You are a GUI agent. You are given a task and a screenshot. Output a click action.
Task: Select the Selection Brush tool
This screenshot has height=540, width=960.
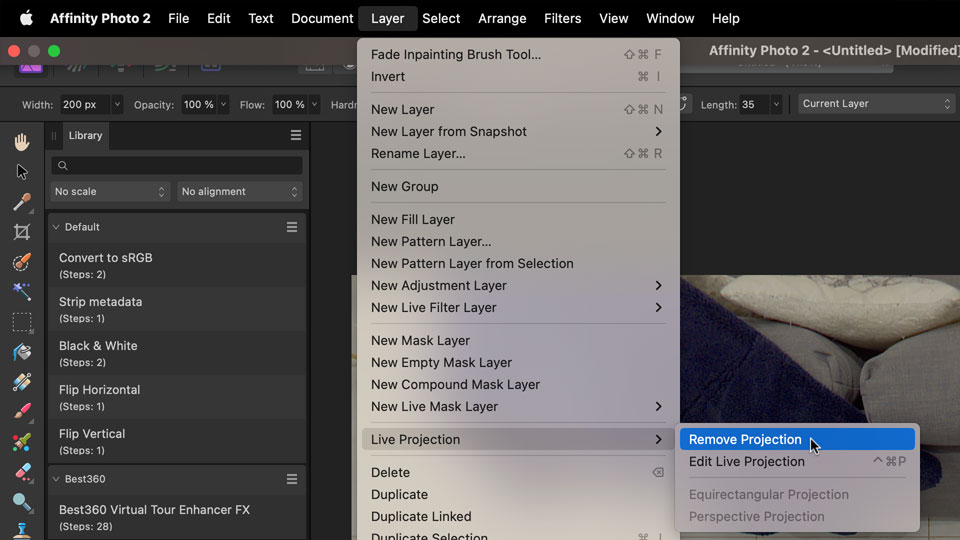(22, 262)
